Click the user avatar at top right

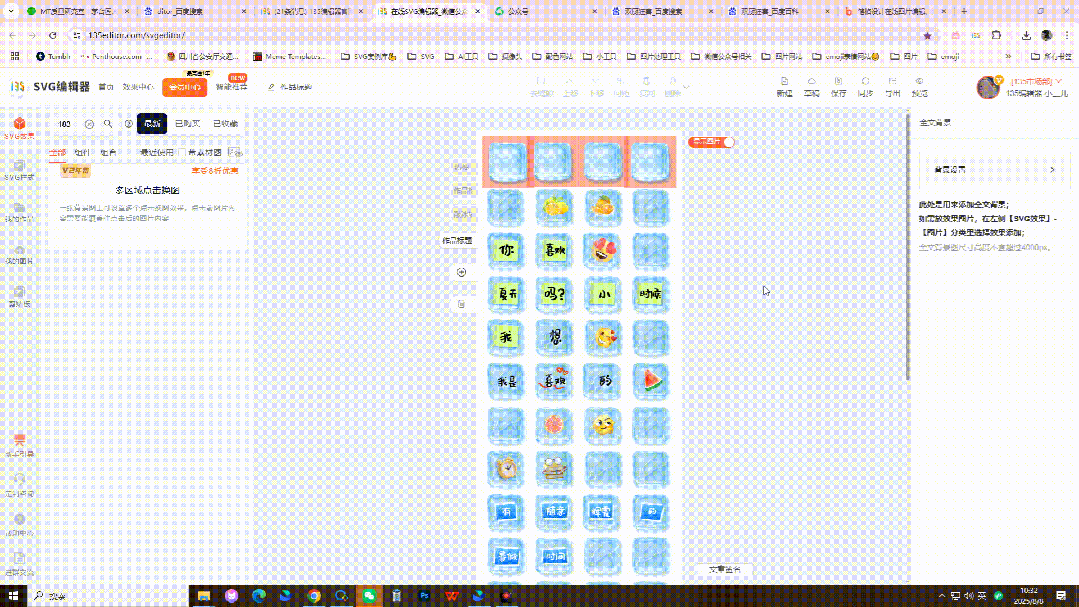click(x=988, y=87)
